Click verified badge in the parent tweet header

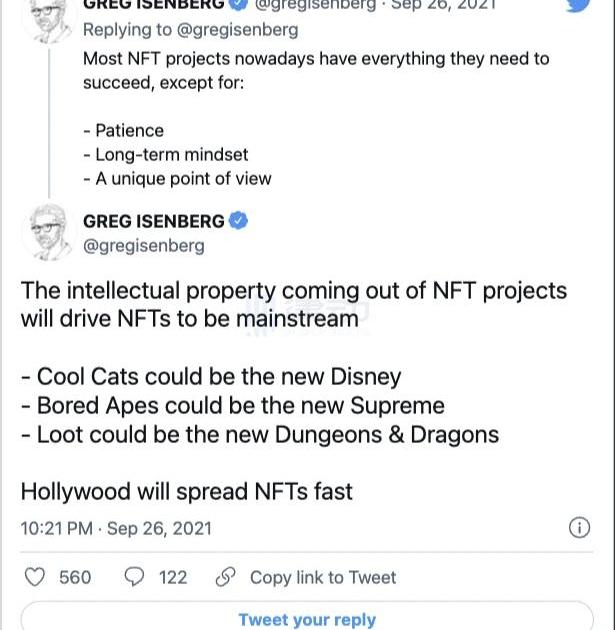pyautogui.click(x=239, y=5)
